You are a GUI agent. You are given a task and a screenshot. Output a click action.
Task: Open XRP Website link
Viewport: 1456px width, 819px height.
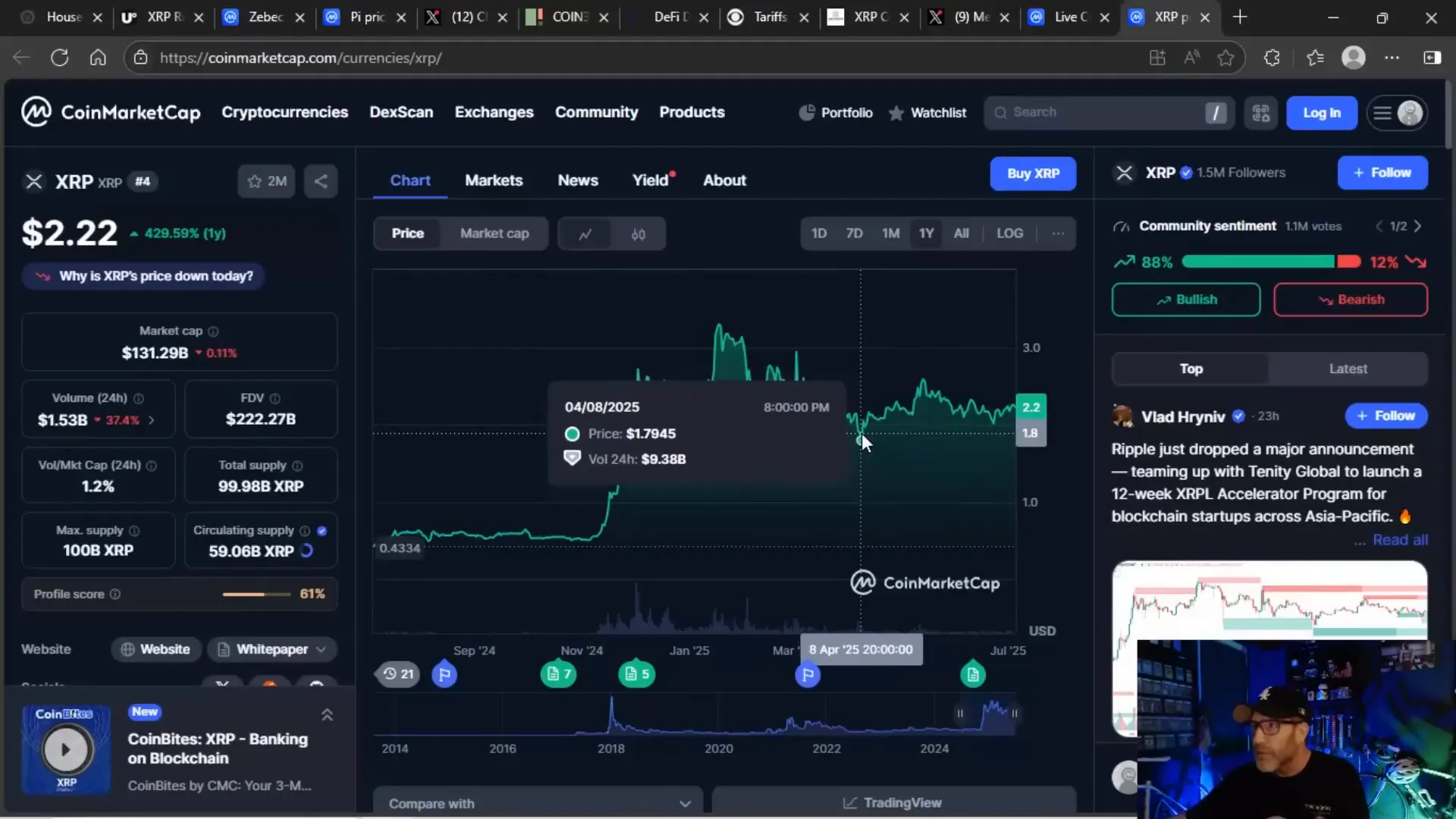click(156, 649)
